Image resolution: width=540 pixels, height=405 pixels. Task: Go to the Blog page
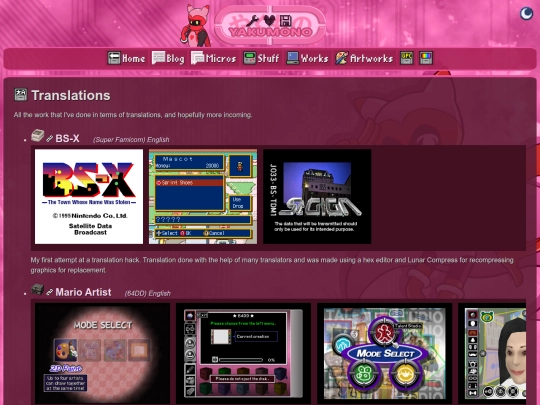(x=168, y=58)
